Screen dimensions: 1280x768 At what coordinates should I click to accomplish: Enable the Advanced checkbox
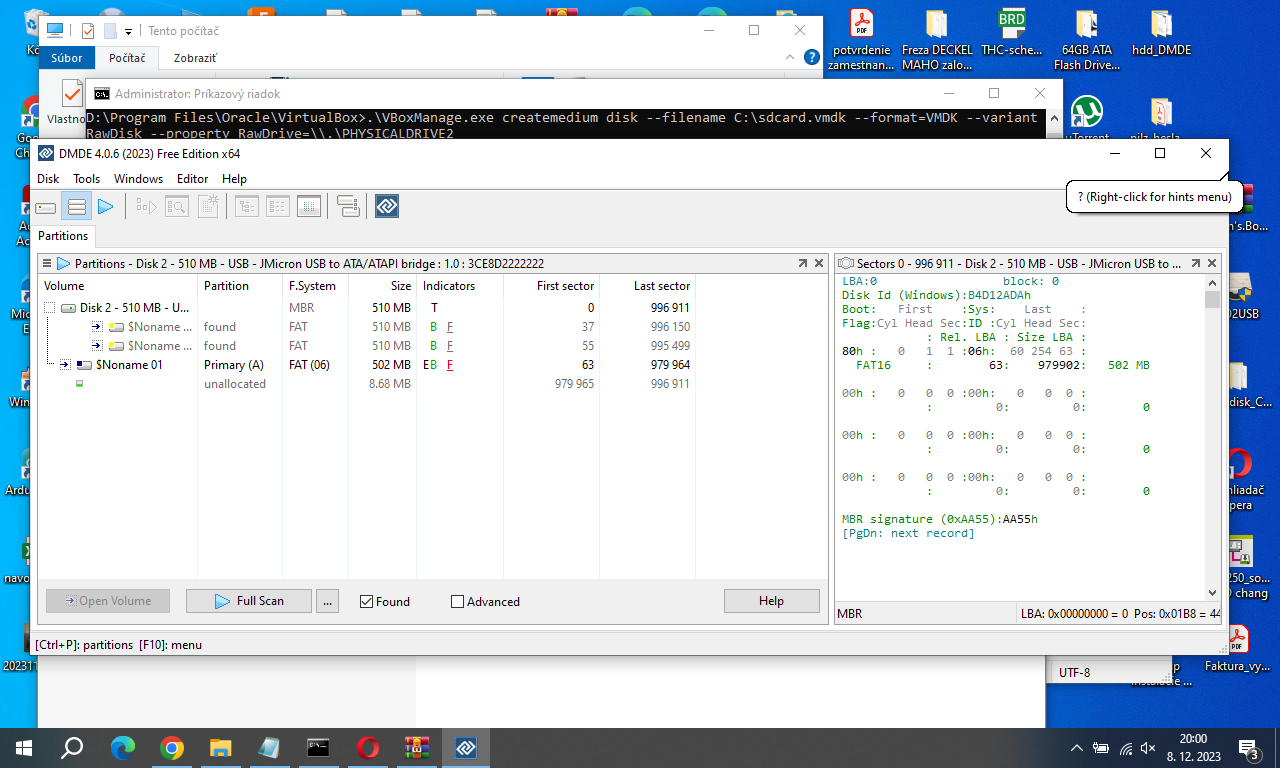point(457,601)
